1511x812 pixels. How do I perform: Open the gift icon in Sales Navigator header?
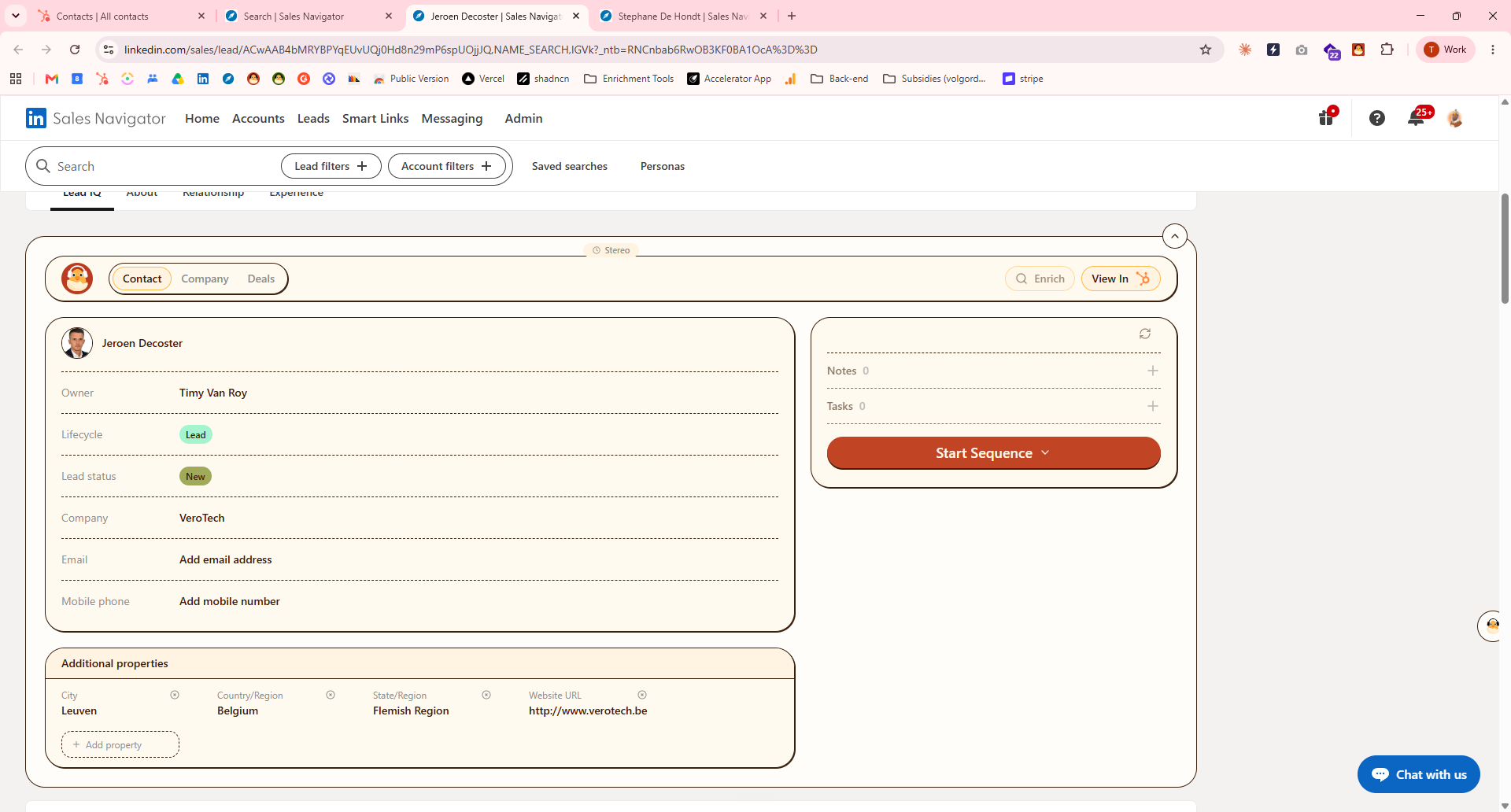[1327, 117]
